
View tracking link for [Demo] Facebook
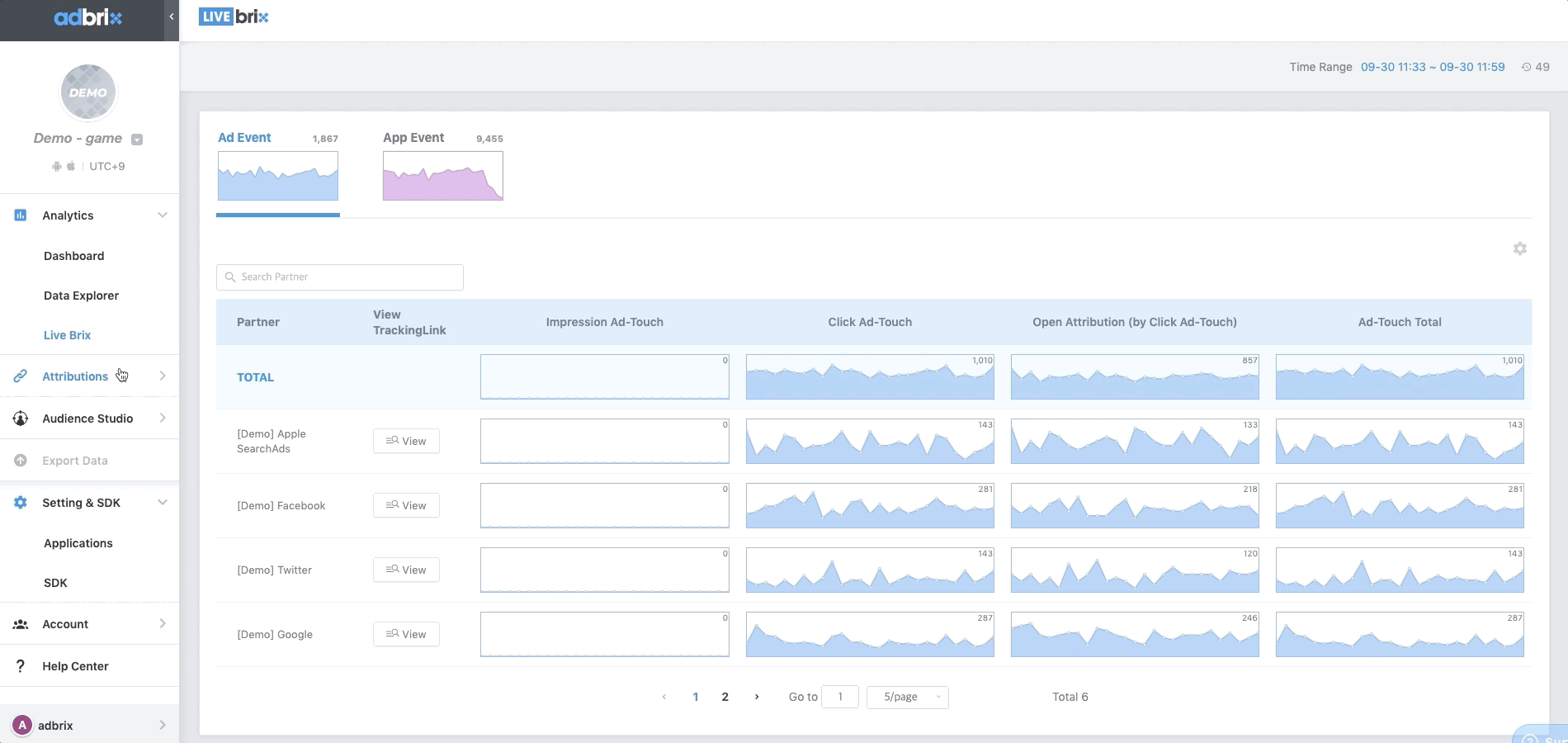(406, 505)
